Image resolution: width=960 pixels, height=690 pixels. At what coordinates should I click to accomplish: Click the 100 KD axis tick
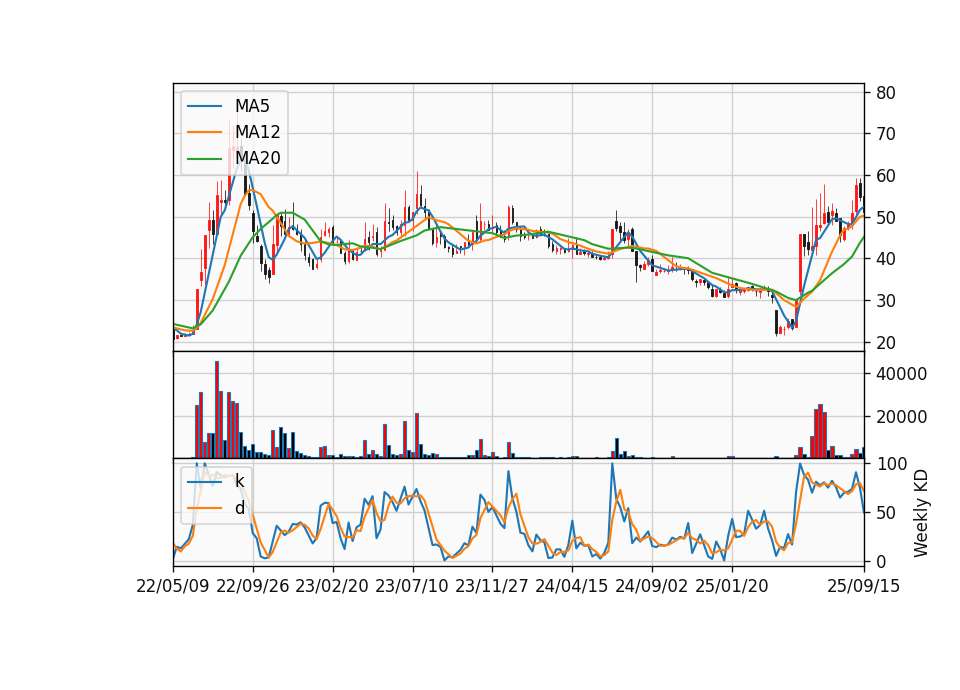891,464
